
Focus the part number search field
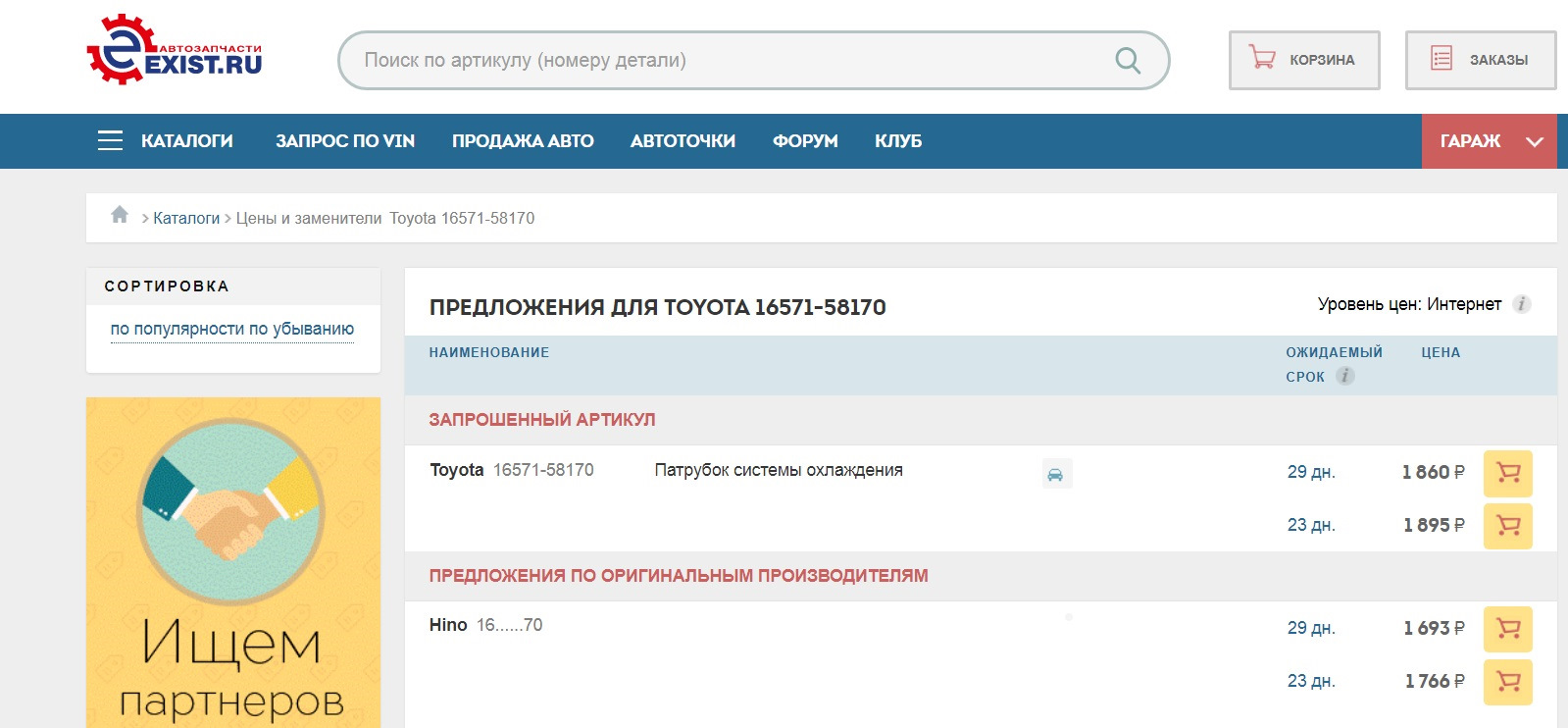753,60
